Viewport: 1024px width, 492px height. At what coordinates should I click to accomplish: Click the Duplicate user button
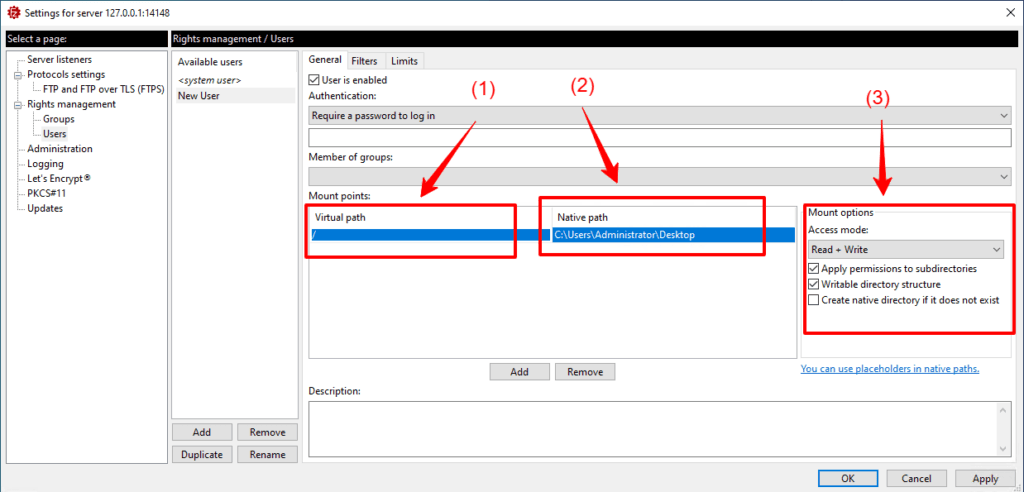(202, 454)
